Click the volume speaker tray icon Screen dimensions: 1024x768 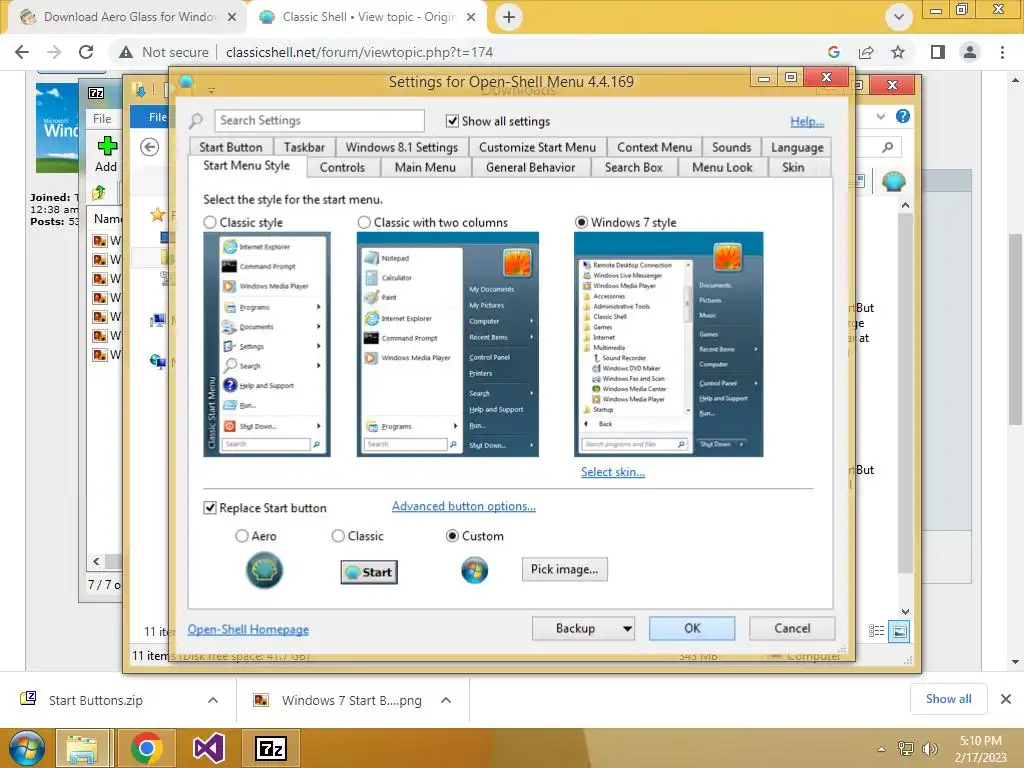(x=929, y=749)
